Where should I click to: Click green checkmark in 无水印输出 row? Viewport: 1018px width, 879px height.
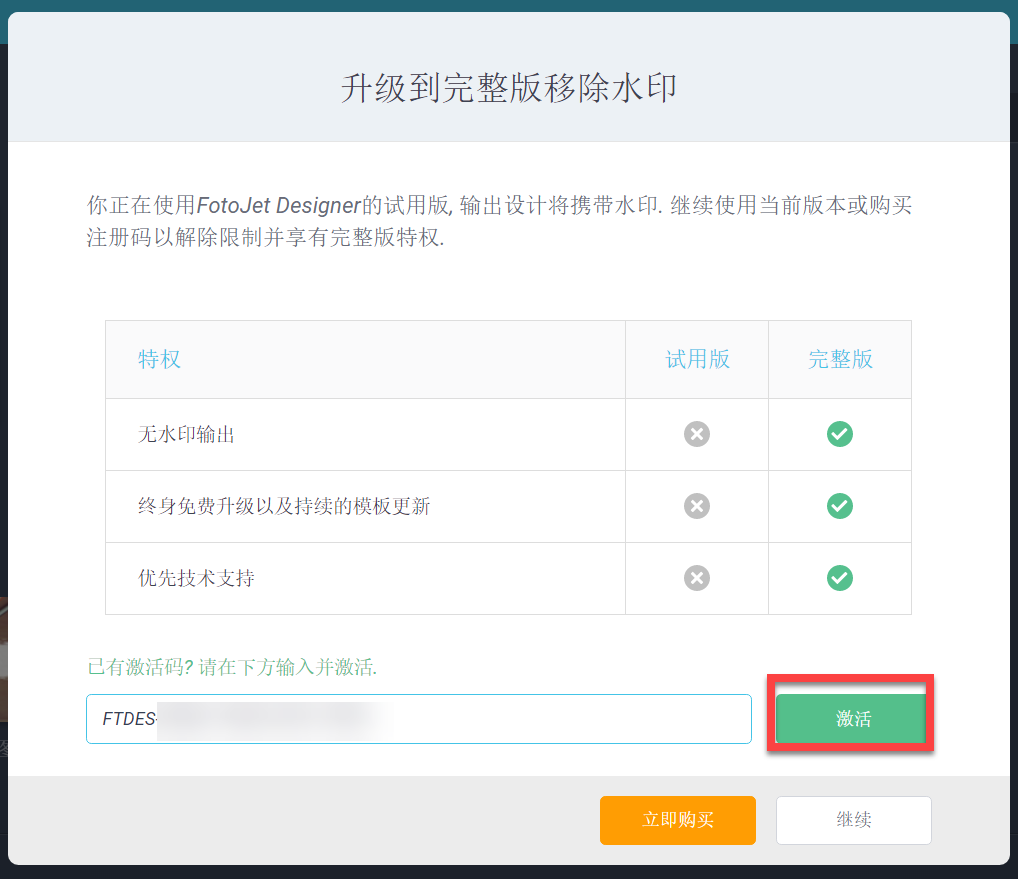click(840, 434)
